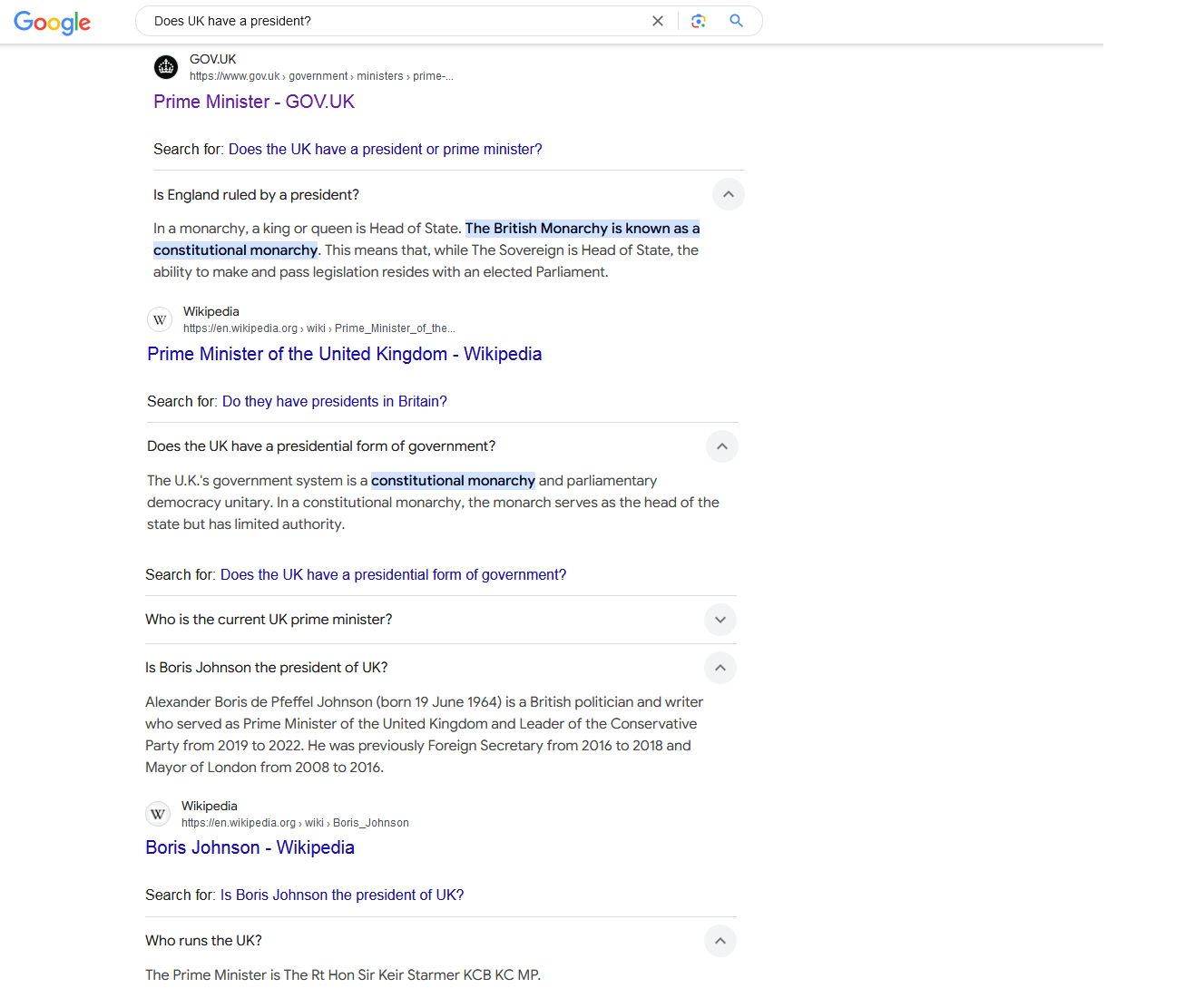Search 'Does the UK have a presidential form of government?'
This screenshot has height=1008, width=1185.
393,574
